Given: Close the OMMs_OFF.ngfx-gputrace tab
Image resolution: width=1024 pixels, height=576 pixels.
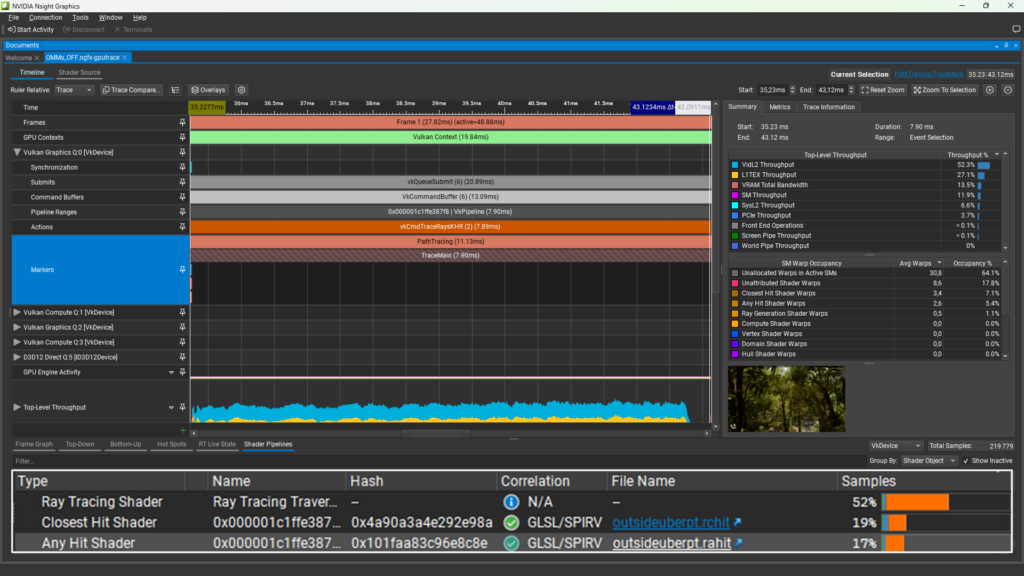Looking at the screenshot, I should [x=125, y=57].
